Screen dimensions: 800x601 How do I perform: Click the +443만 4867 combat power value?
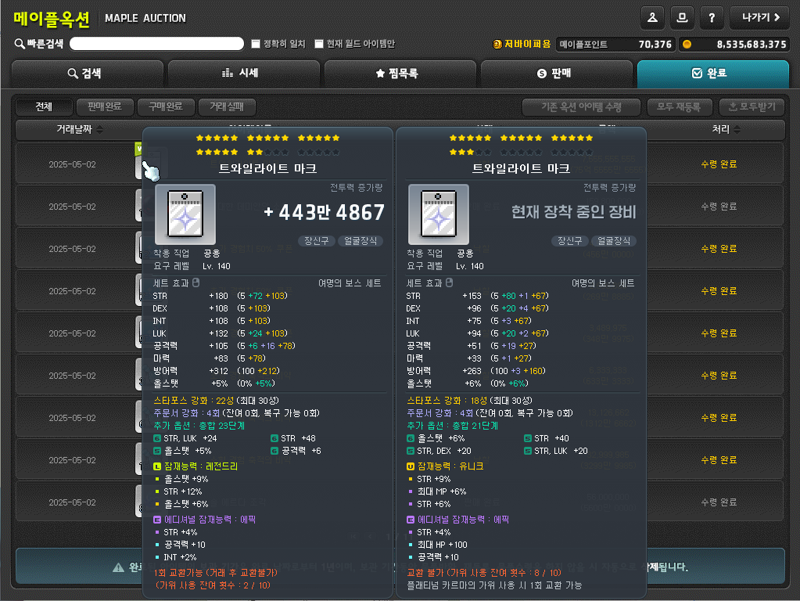click(323, 212)
